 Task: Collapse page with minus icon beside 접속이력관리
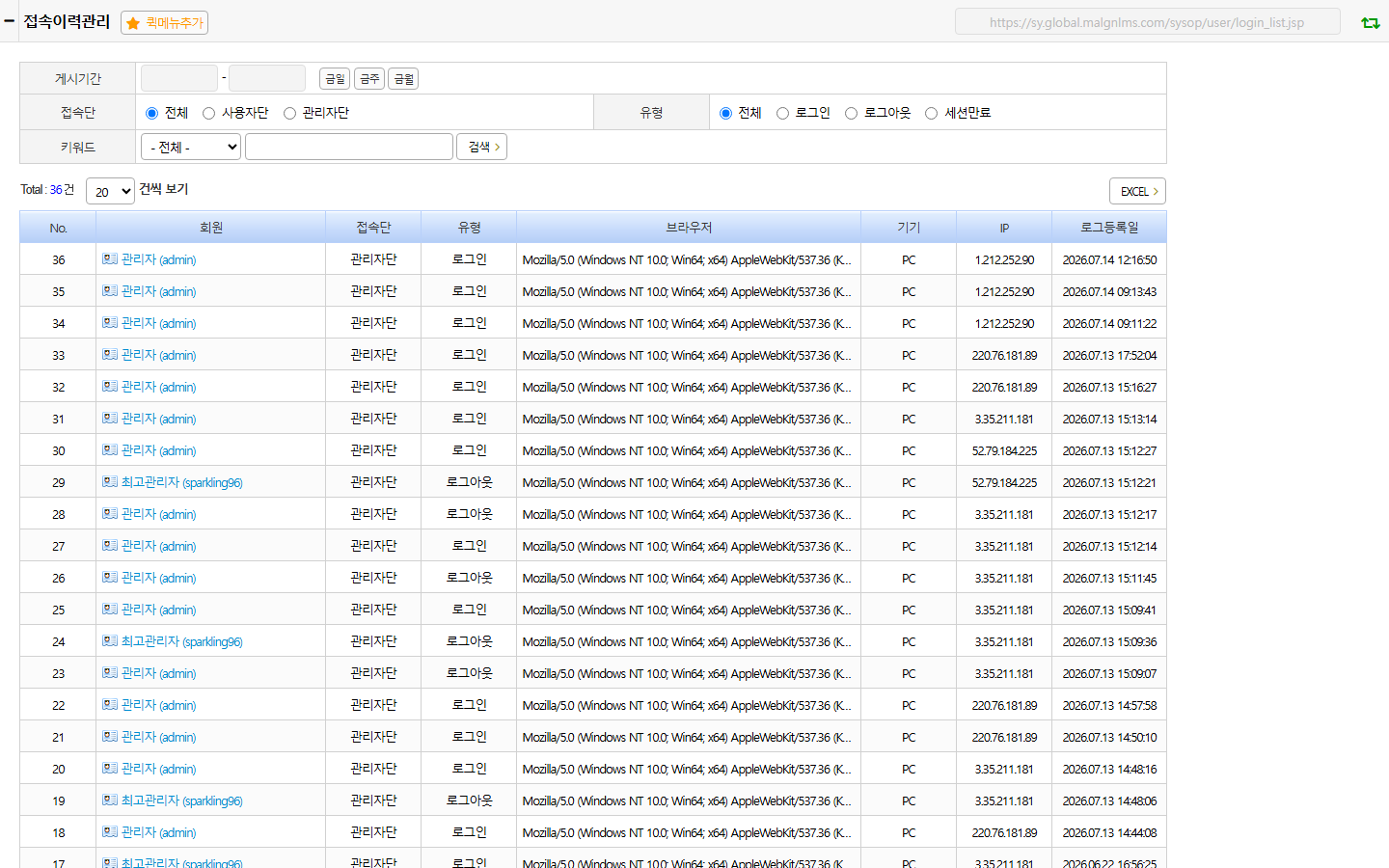[10, 21]
